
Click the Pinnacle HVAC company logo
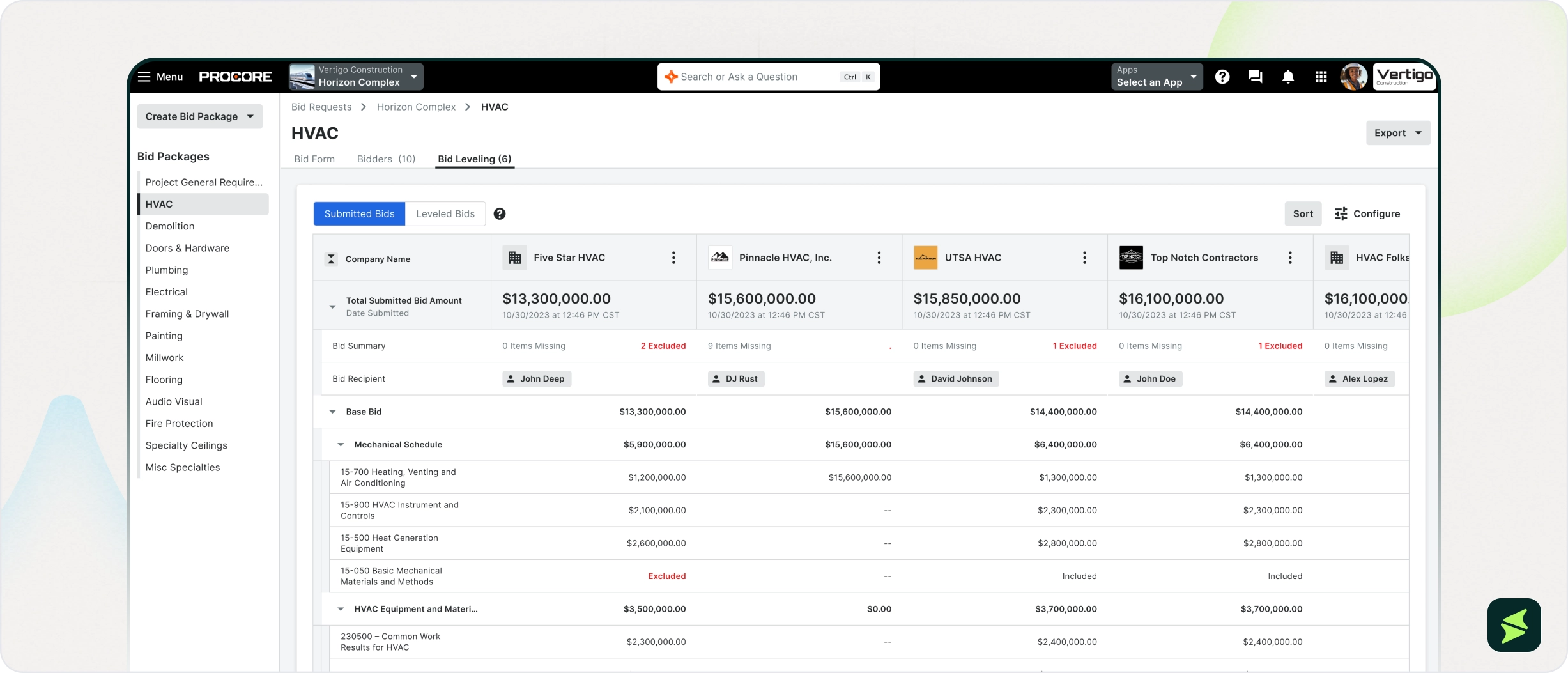(x=720, y=258)
